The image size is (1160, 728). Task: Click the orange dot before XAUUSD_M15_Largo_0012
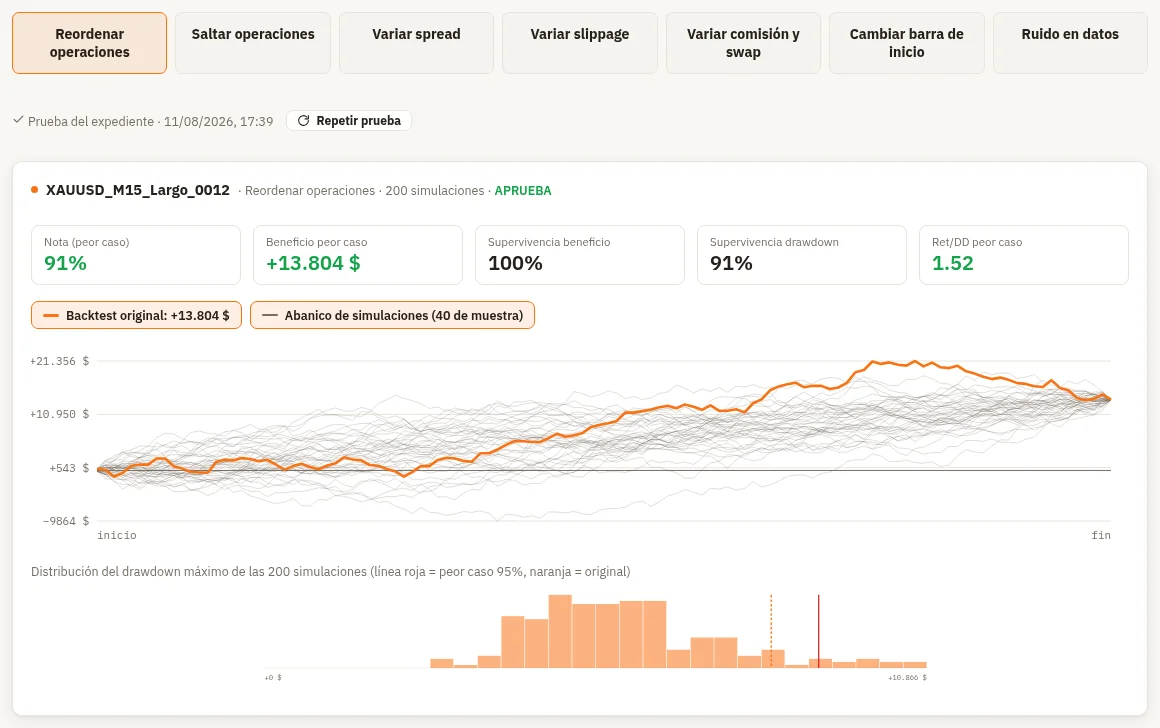point(34,190)
